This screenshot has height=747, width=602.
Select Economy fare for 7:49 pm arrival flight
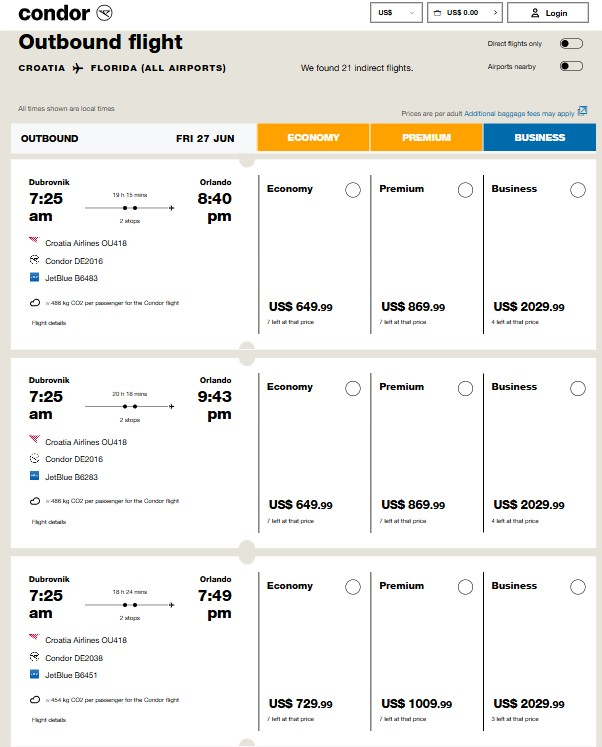pyautogui.click(x=353, y=587)
